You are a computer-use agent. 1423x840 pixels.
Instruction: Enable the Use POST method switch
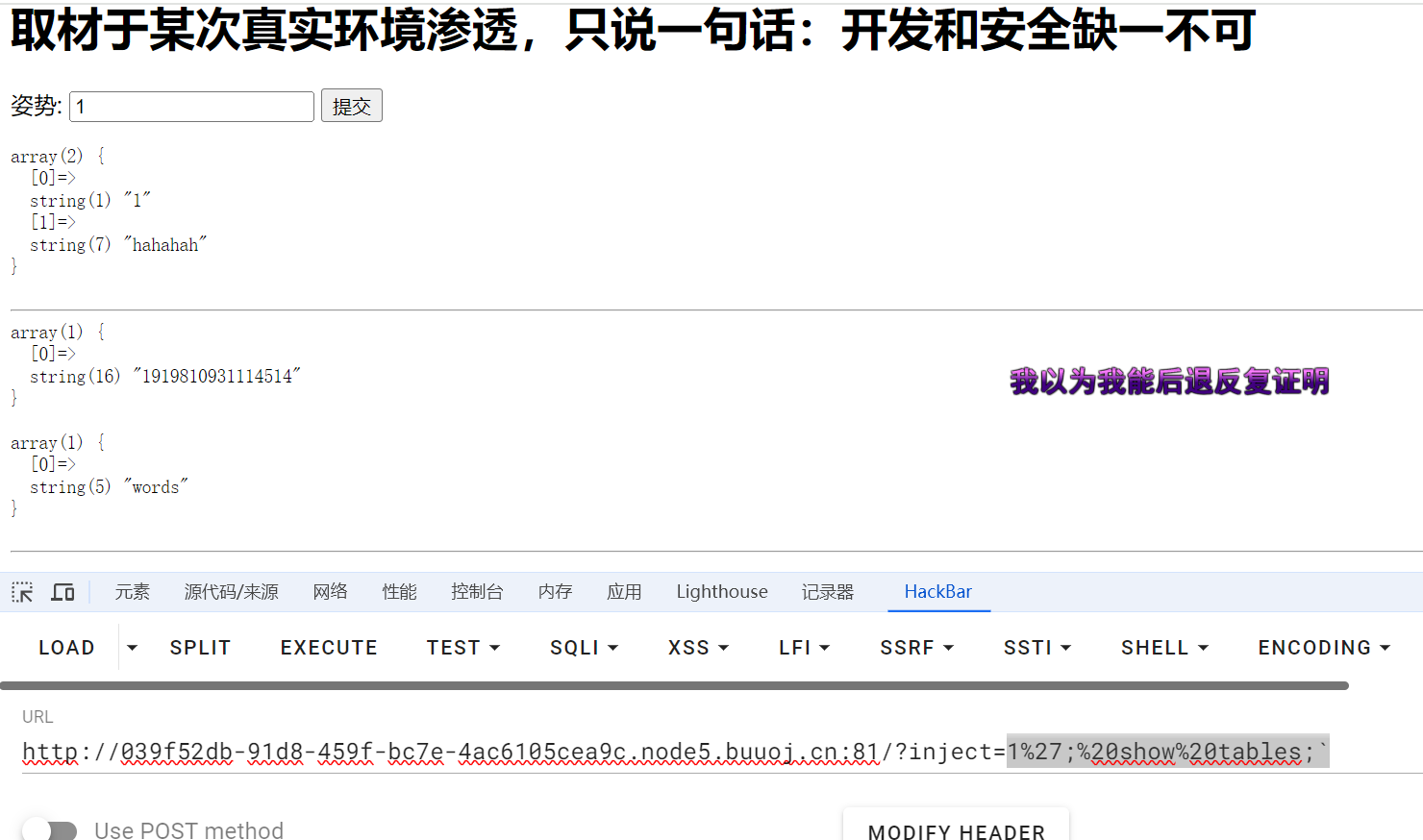(x=50, y=830)
